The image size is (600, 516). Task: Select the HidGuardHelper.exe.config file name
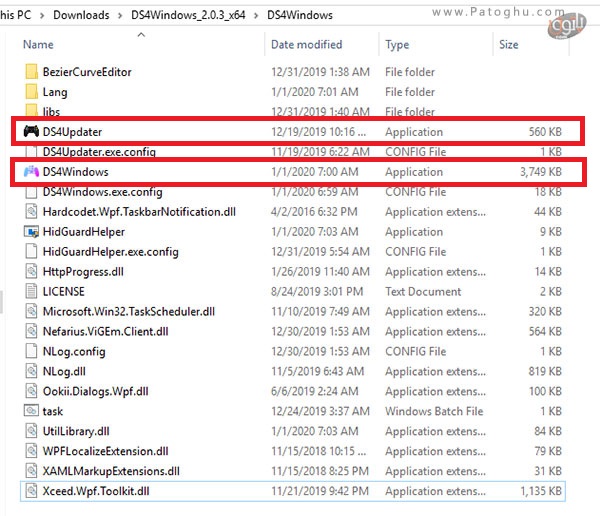(x=111, y=252)
